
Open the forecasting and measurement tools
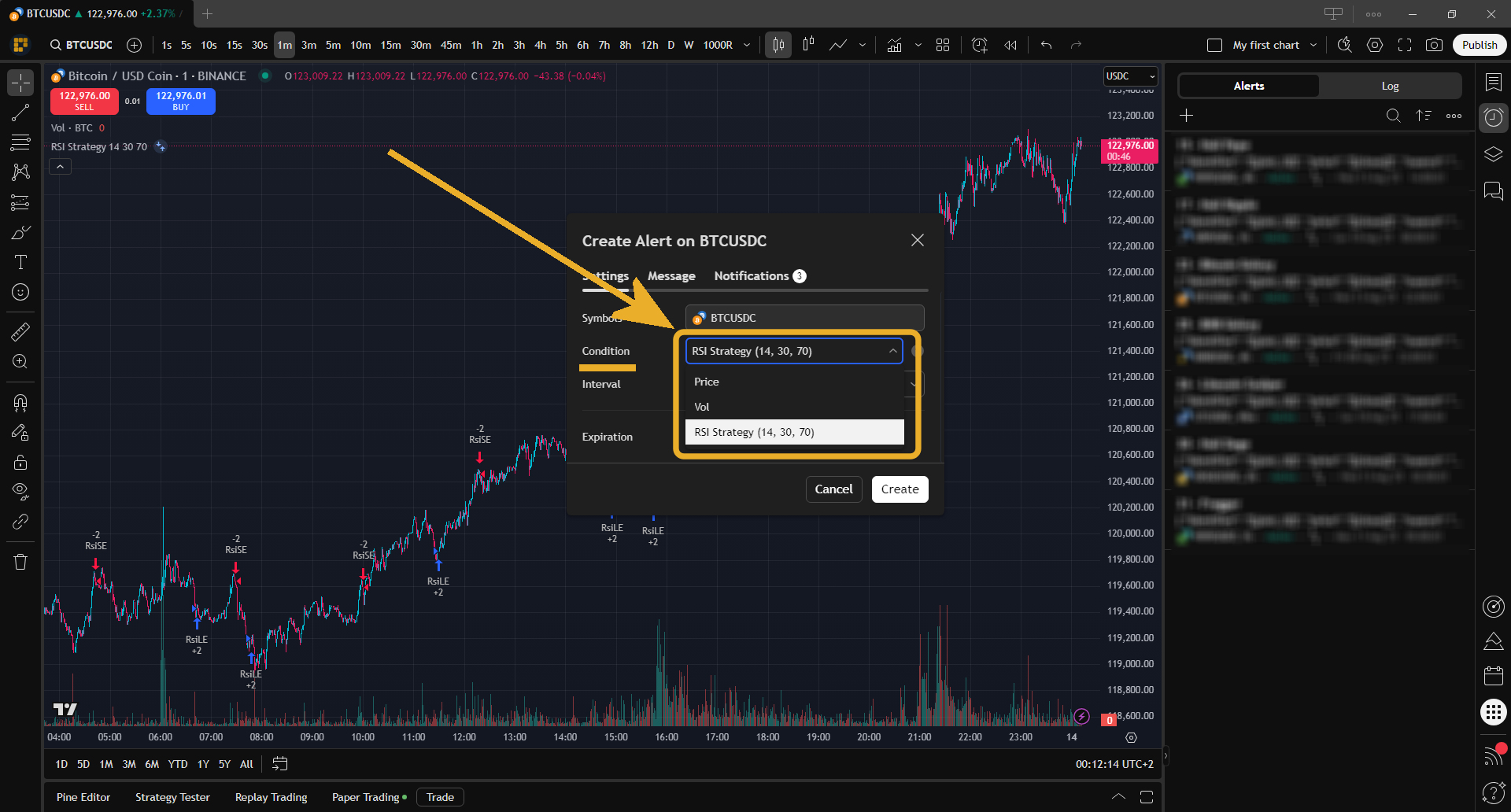point(20,202)
